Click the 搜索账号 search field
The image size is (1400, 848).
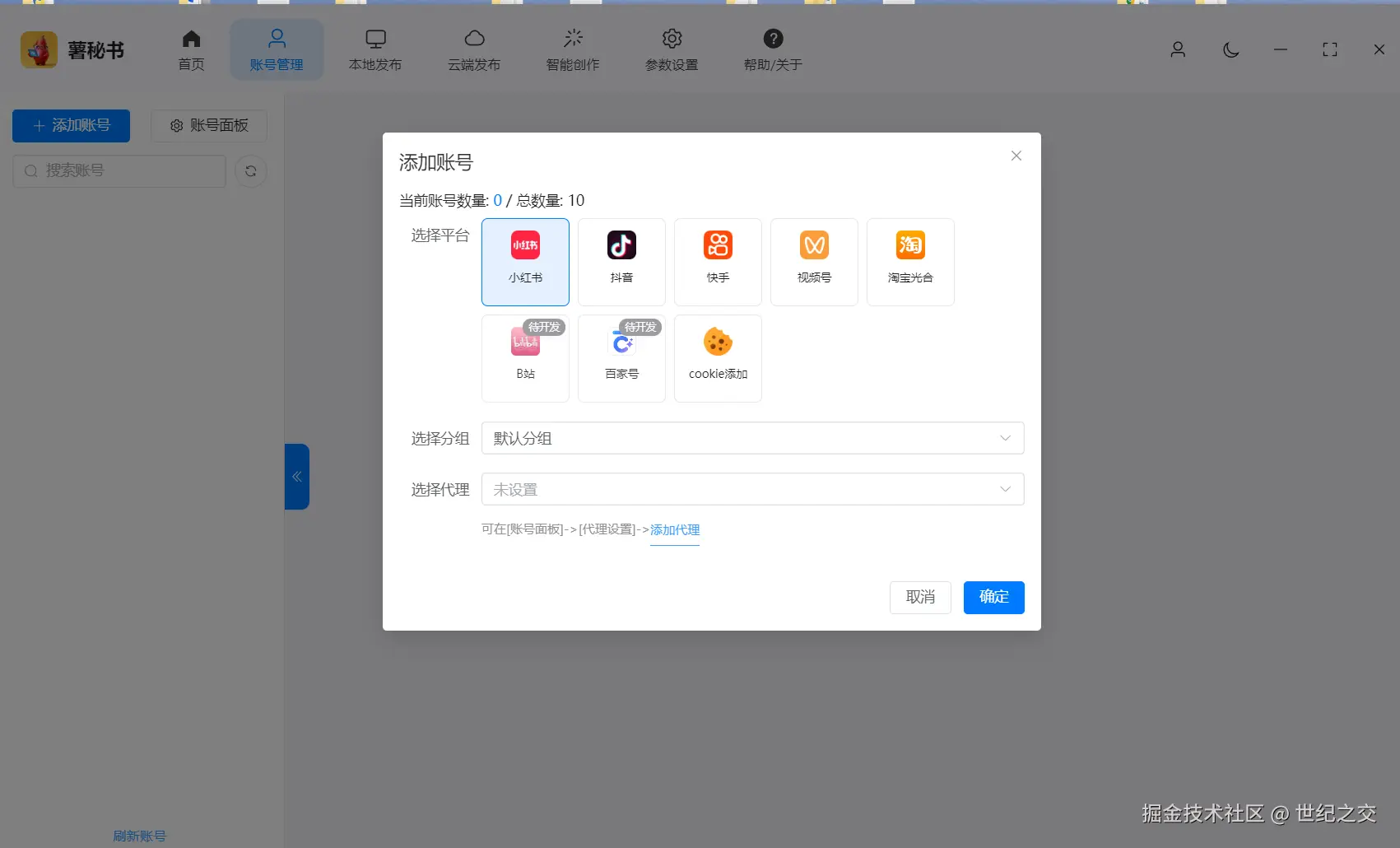pyautogui.click(x=119, y=170)
